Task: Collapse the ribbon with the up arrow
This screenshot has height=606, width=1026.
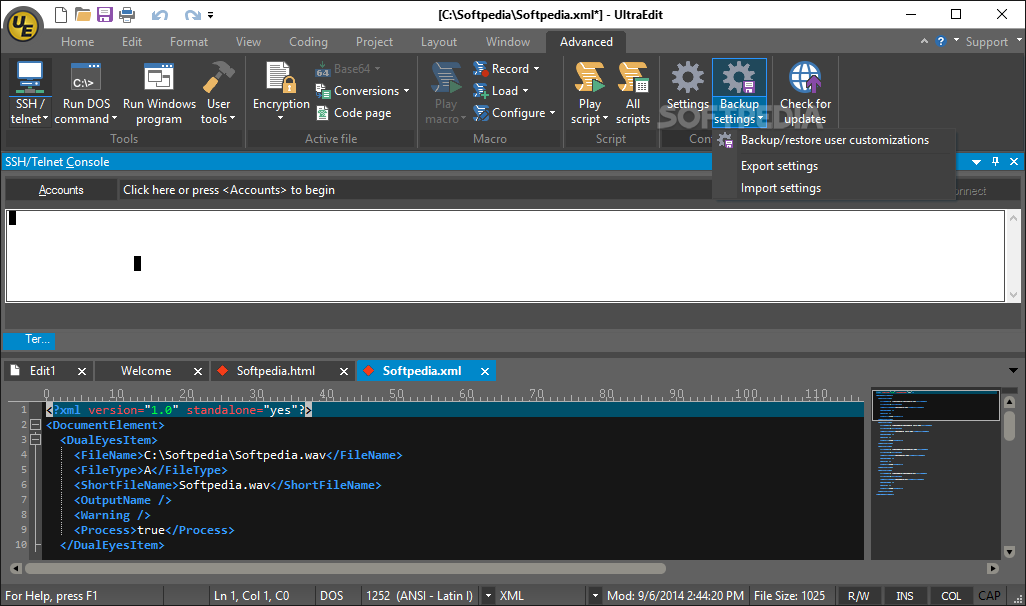Action: [x=924, y=41]
